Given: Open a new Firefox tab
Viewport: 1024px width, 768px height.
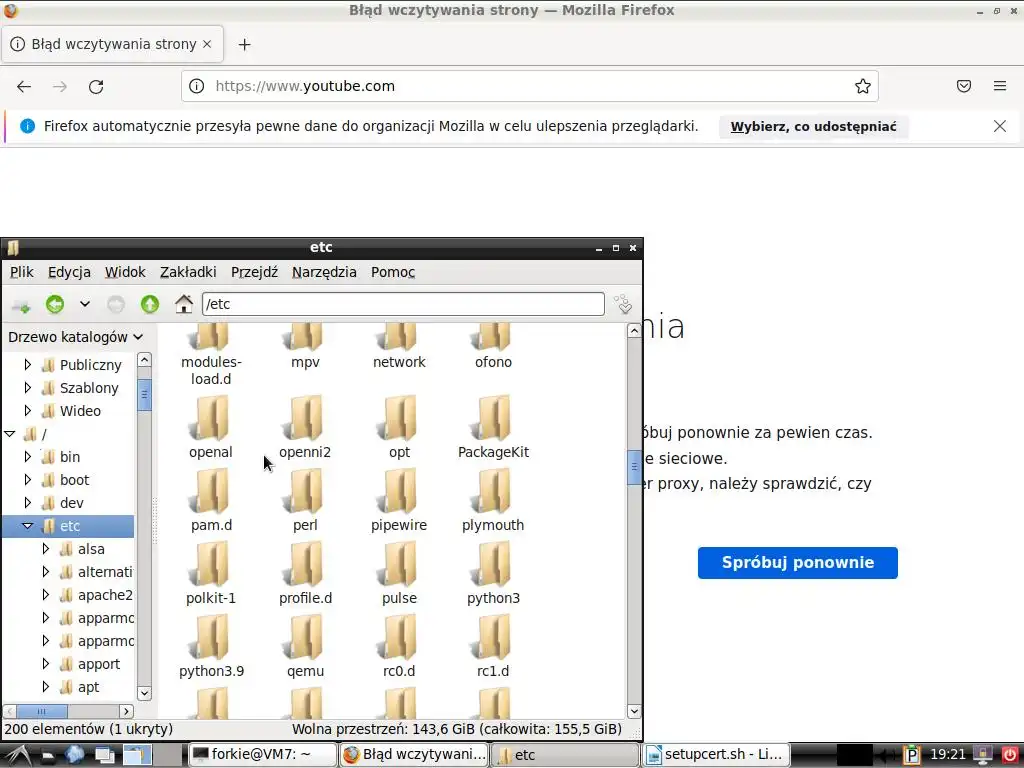Looking at the screenshot, I should coord(244,44).
